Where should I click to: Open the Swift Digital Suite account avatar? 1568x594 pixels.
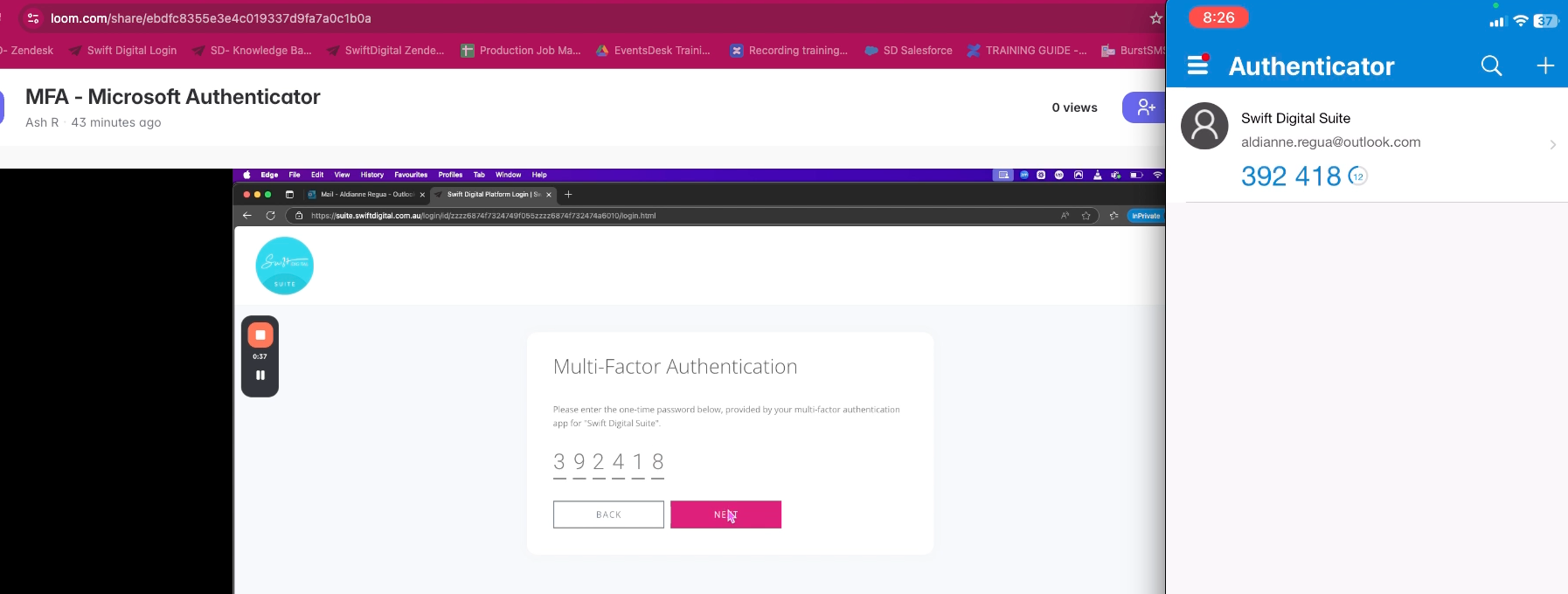tap(1204, 126)
